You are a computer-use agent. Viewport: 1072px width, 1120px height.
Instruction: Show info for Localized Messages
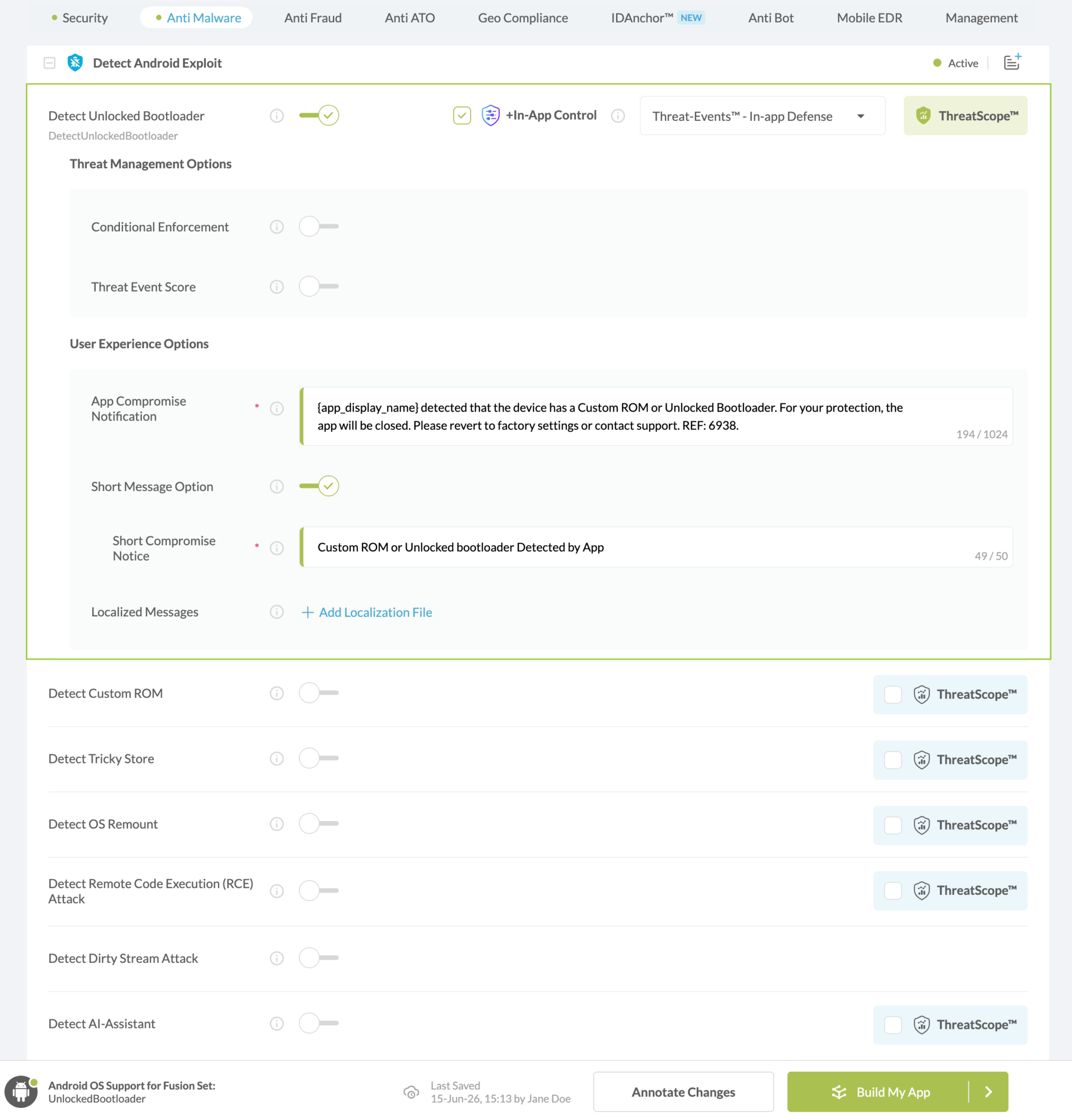pos(276,612)
